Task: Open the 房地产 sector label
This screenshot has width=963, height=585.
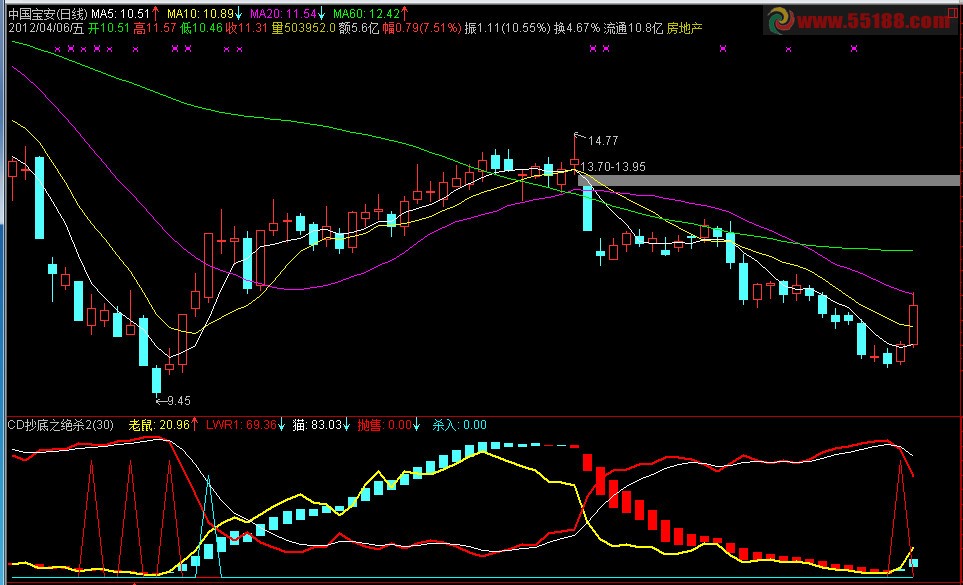Action: tap(684, 28)
